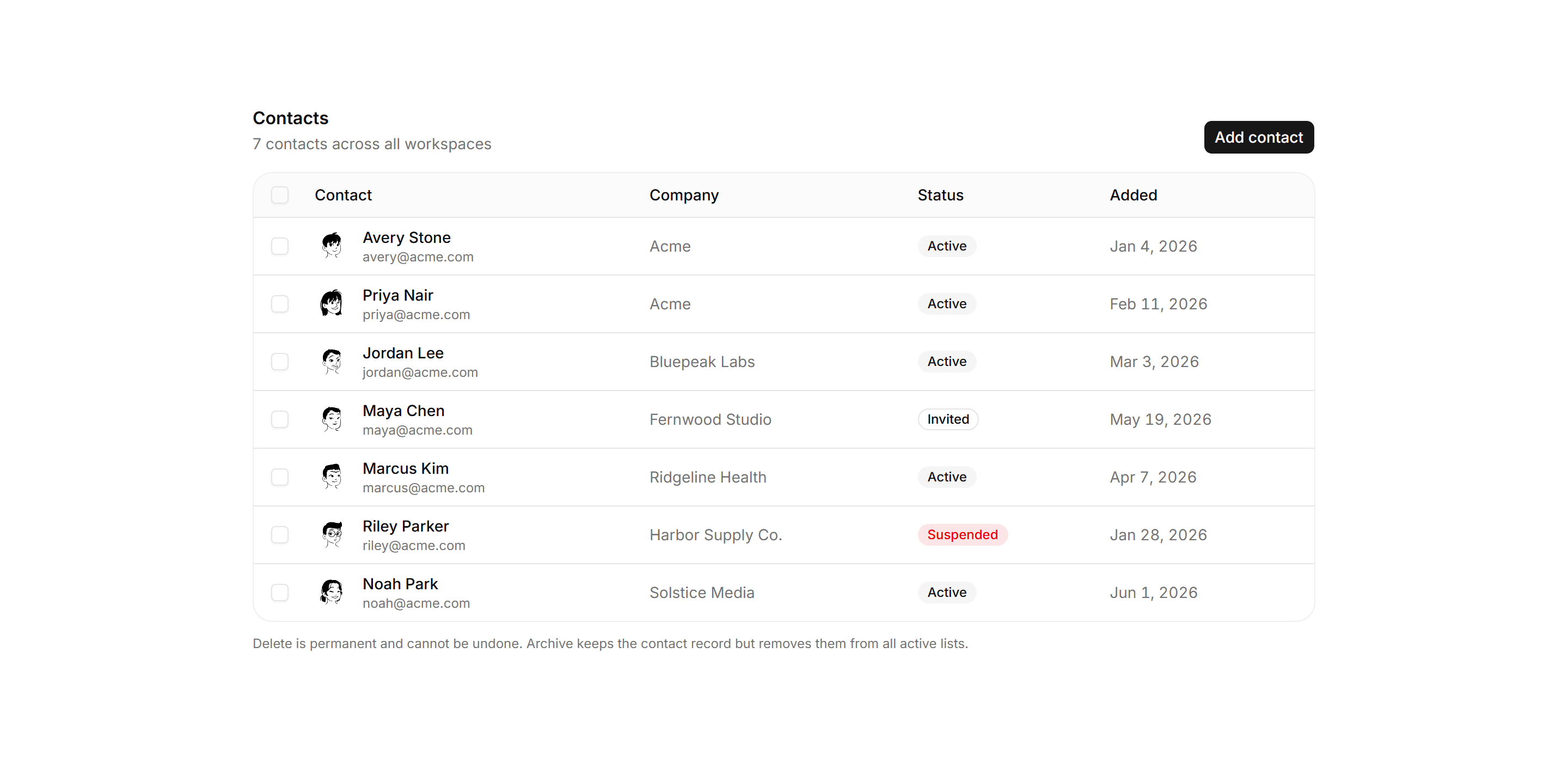Click Priya Nair's avatar icon
The width and height of the screenshot is (1568, 757).
point(332,304)
